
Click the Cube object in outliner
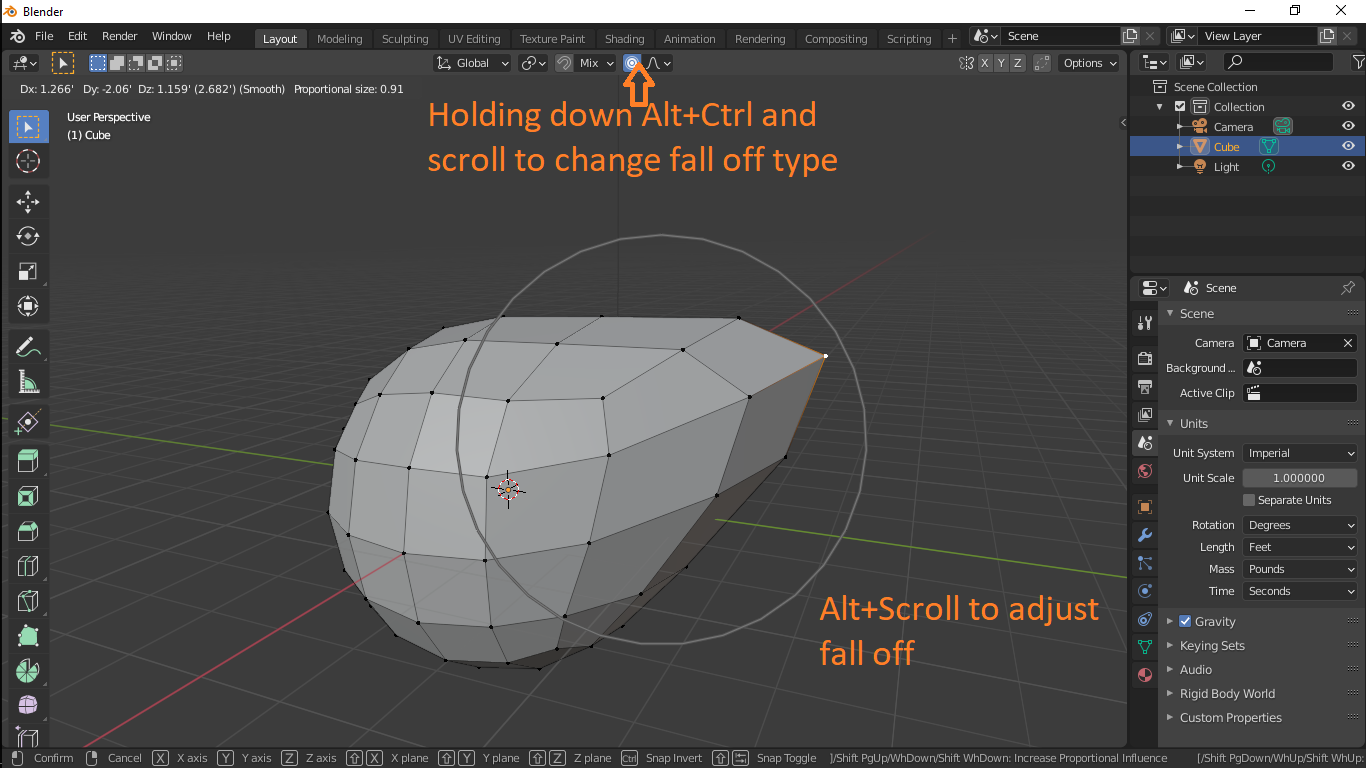pyautogui.click(x=1227, y=147)
